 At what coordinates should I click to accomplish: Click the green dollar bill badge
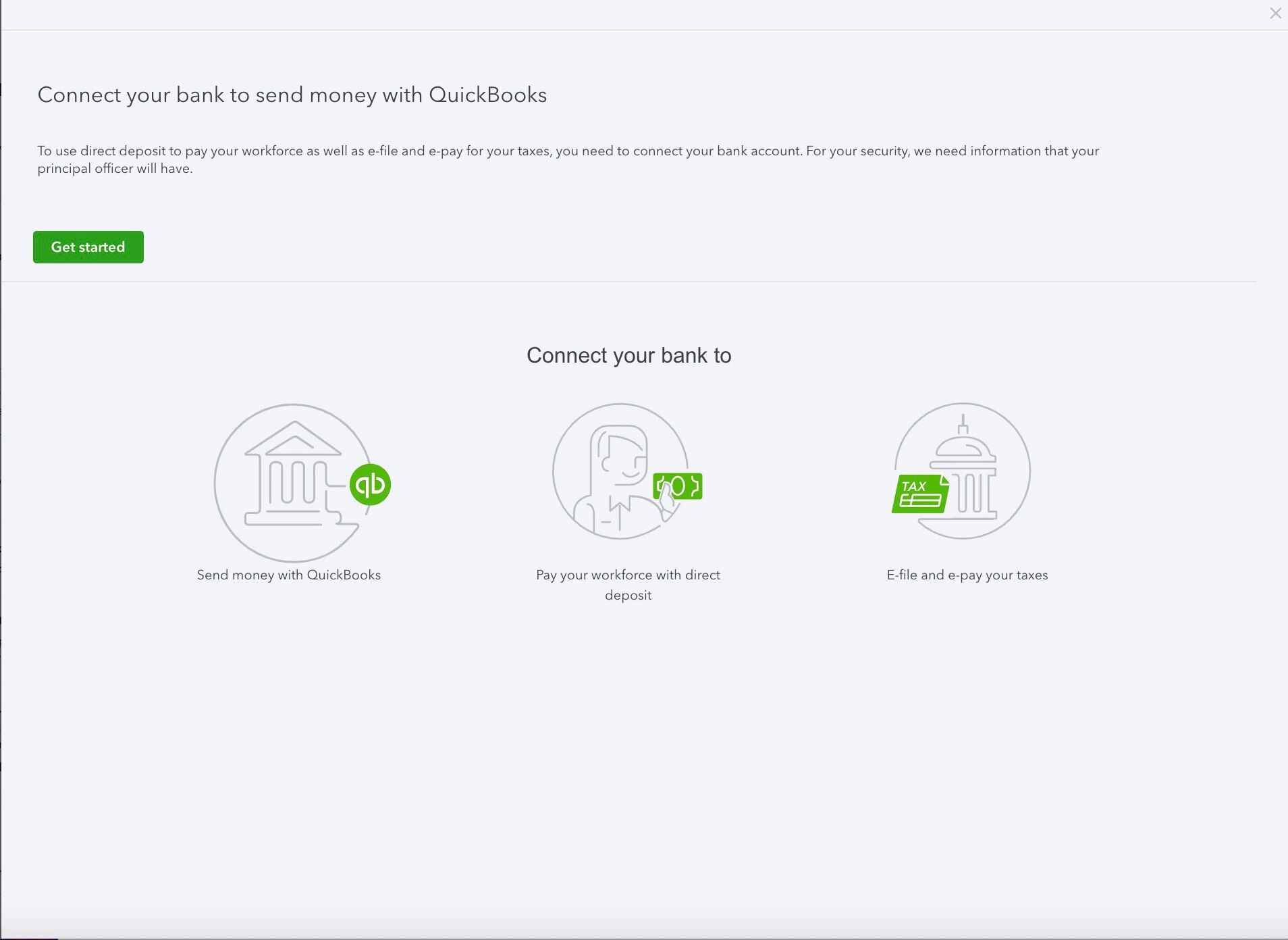click(x=678, y=486)
